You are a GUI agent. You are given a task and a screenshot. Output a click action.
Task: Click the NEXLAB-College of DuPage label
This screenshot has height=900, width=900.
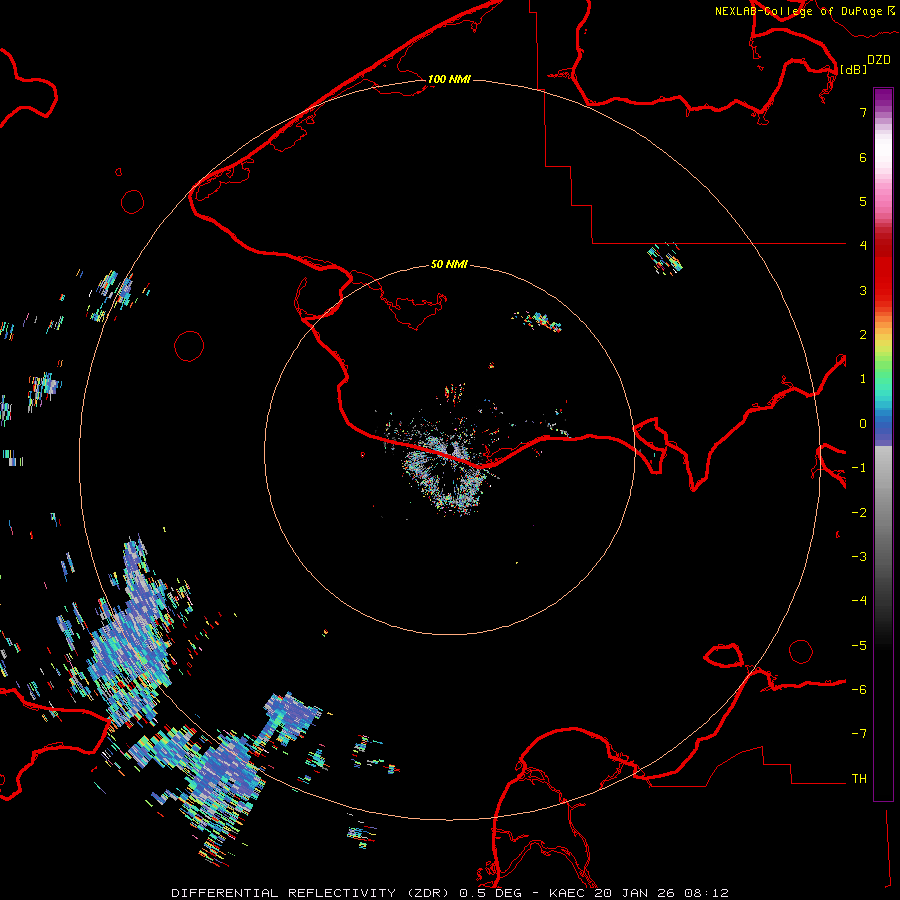pyautogui.click(x=798, y=11)
